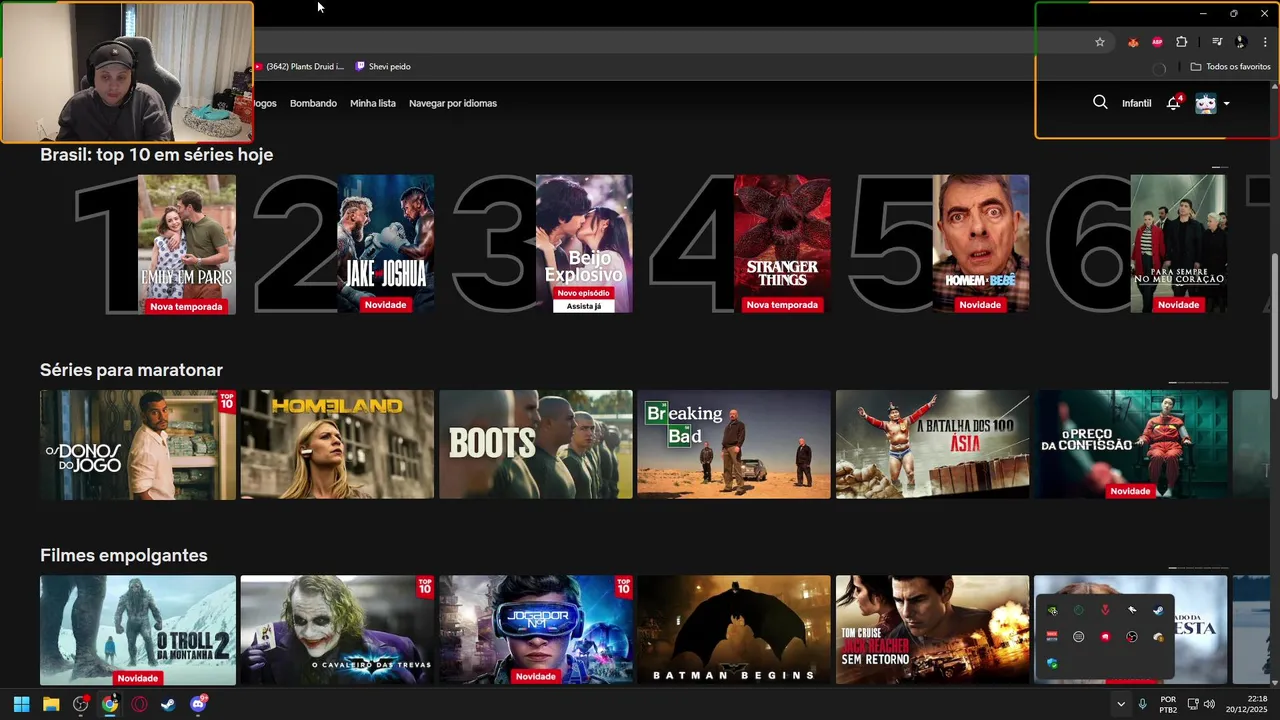Open Chrome media controls icon
Image resolution: width=1280 pixels, height=720 pixels.
point(1217,42)
